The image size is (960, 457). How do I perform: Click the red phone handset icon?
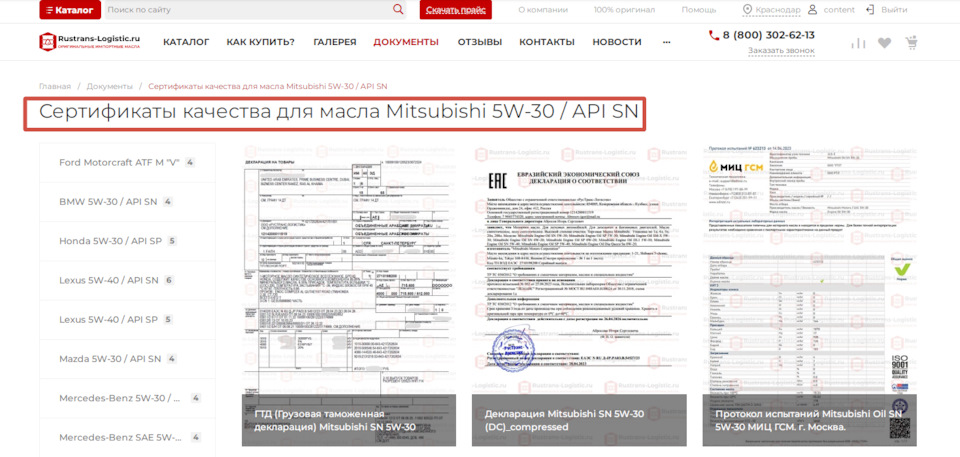(713, 36)
